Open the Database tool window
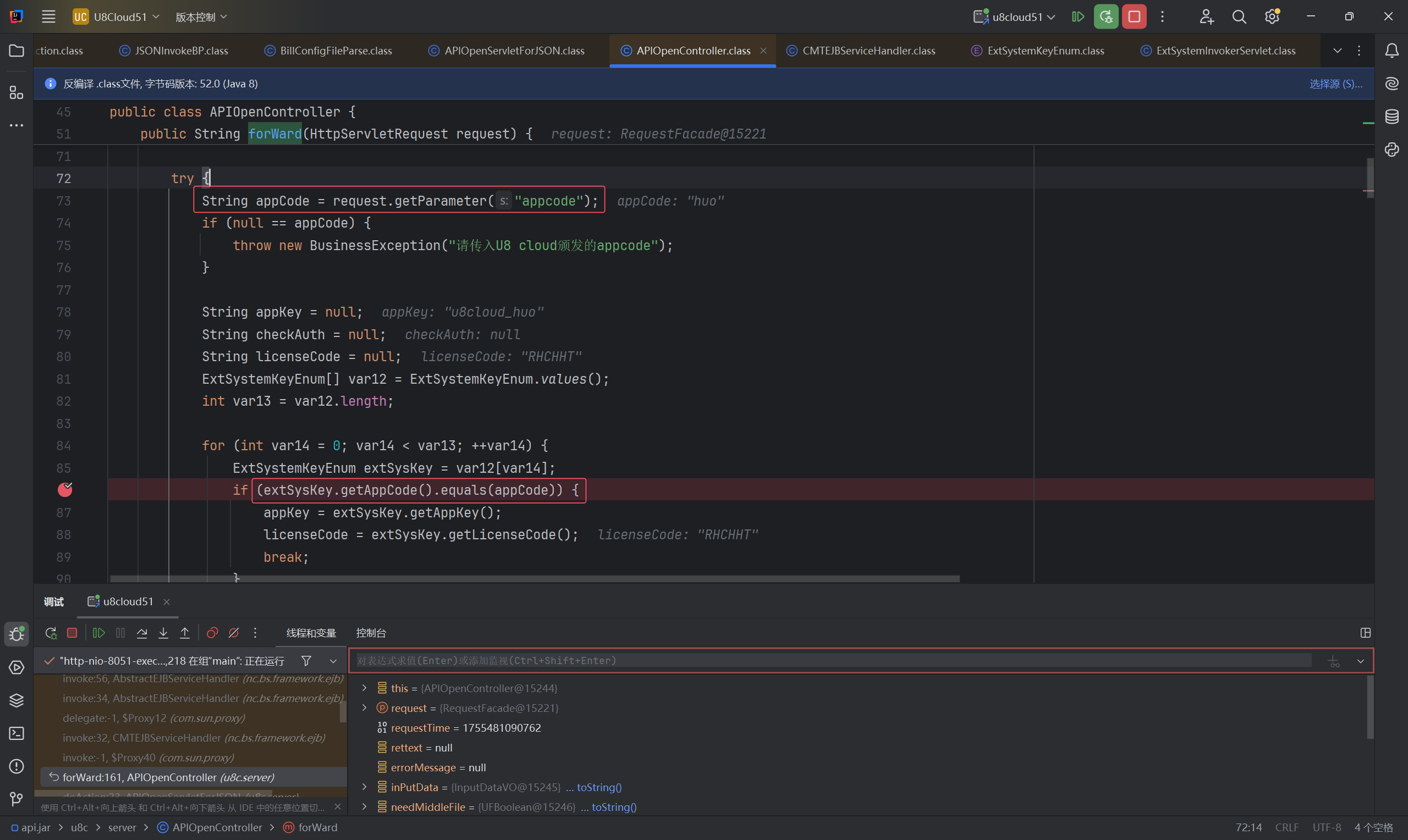Viewport: 1408px width, 840px height. click(1391, 117)
